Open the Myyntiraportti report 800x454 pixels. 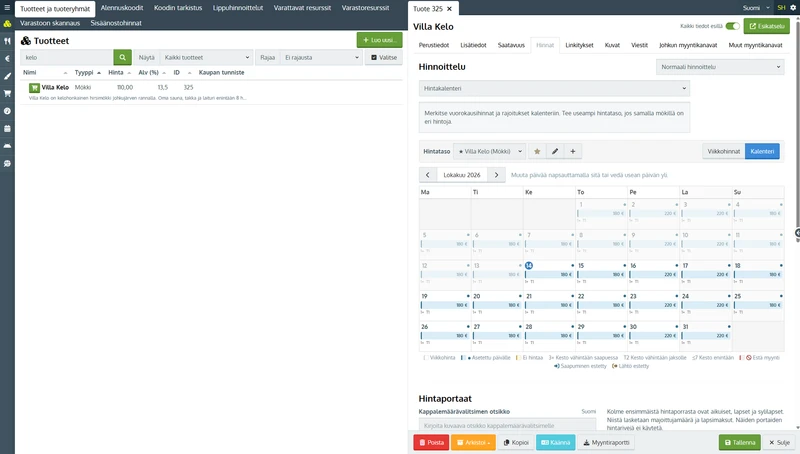606,443
